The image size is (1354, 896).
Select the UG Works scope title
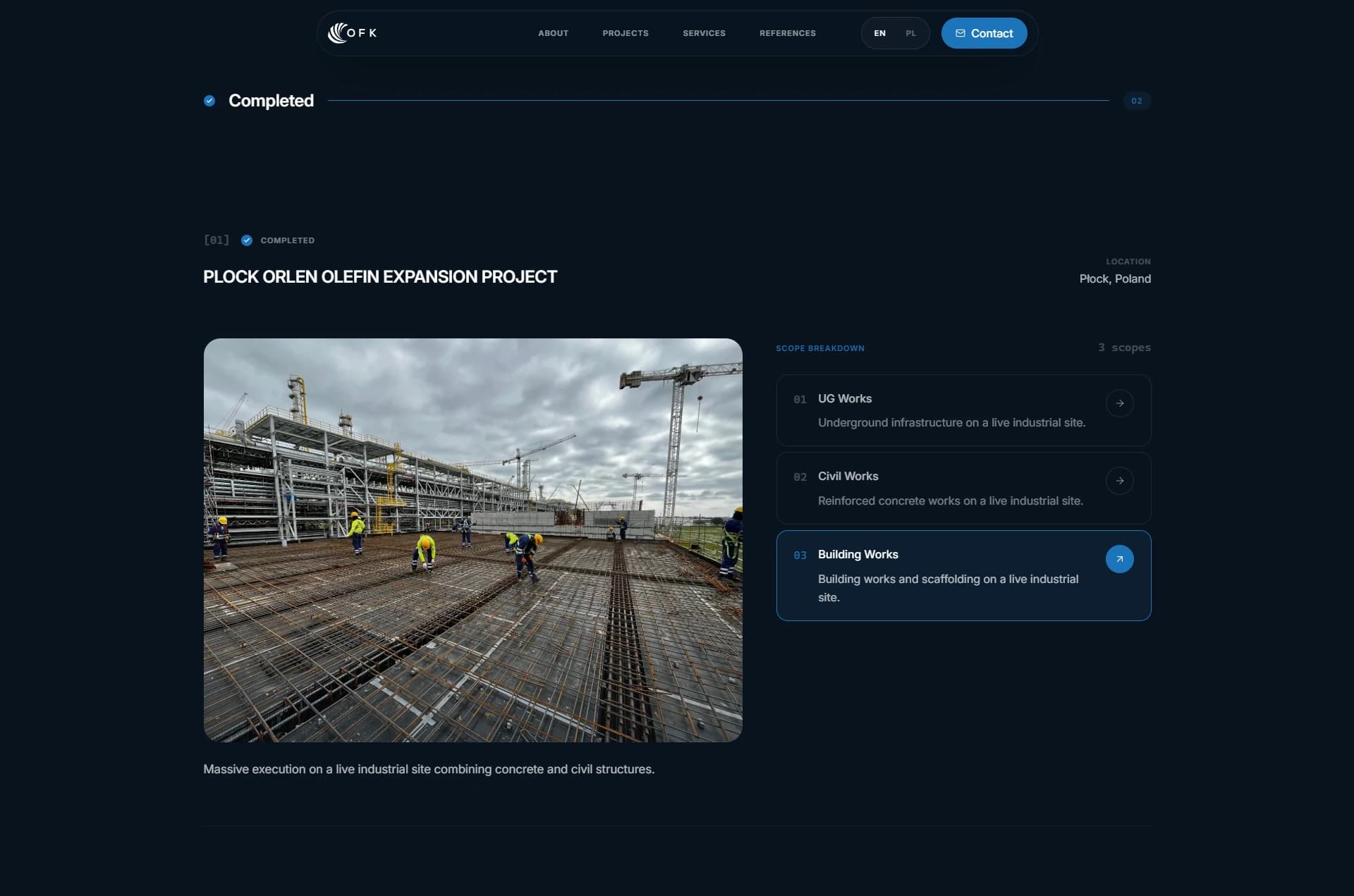point(844,398)
